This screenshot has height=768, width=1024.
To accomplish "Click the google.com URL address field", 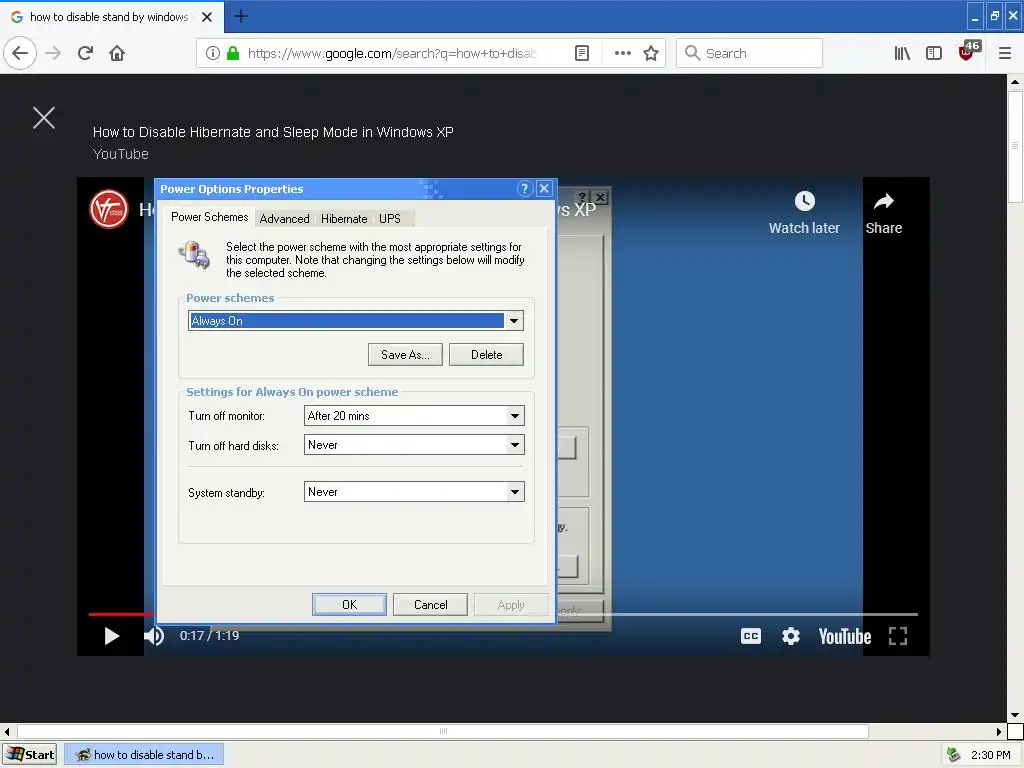I will coord(392,53).
